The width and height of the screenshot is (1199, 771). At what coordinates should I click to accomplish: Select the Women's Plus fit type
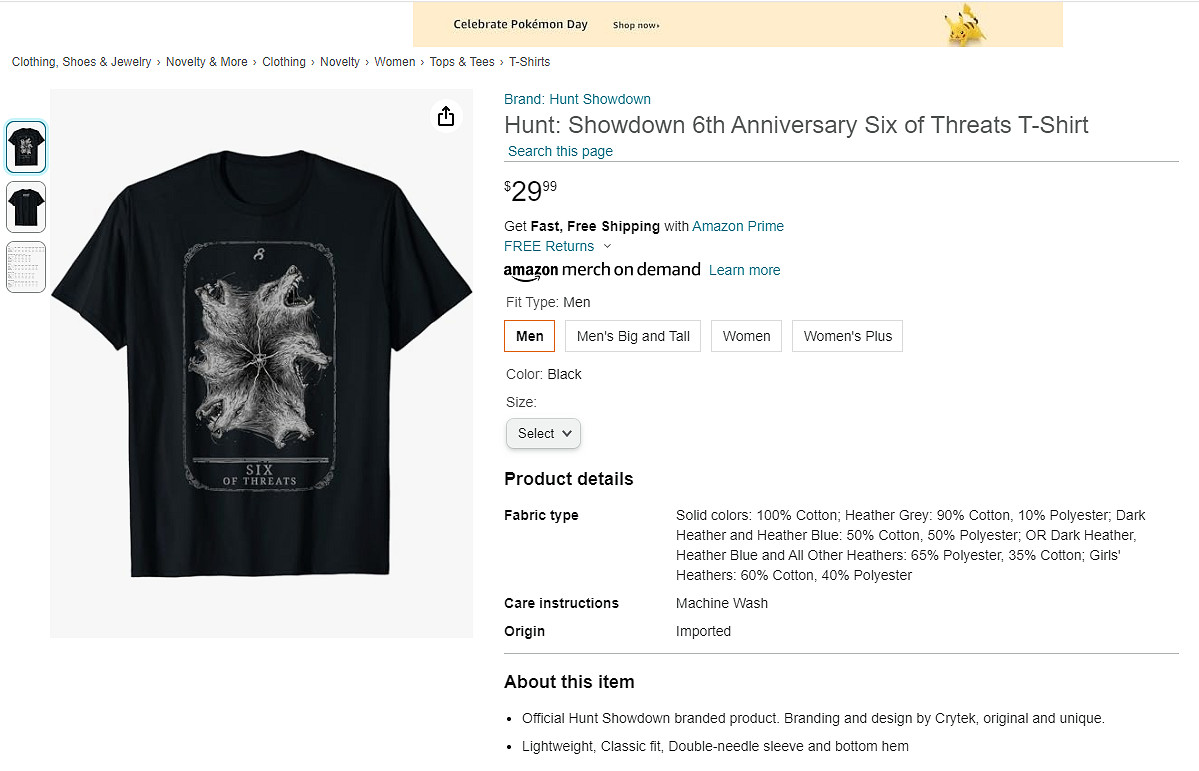pyautogui.click(x=847, y=336)
